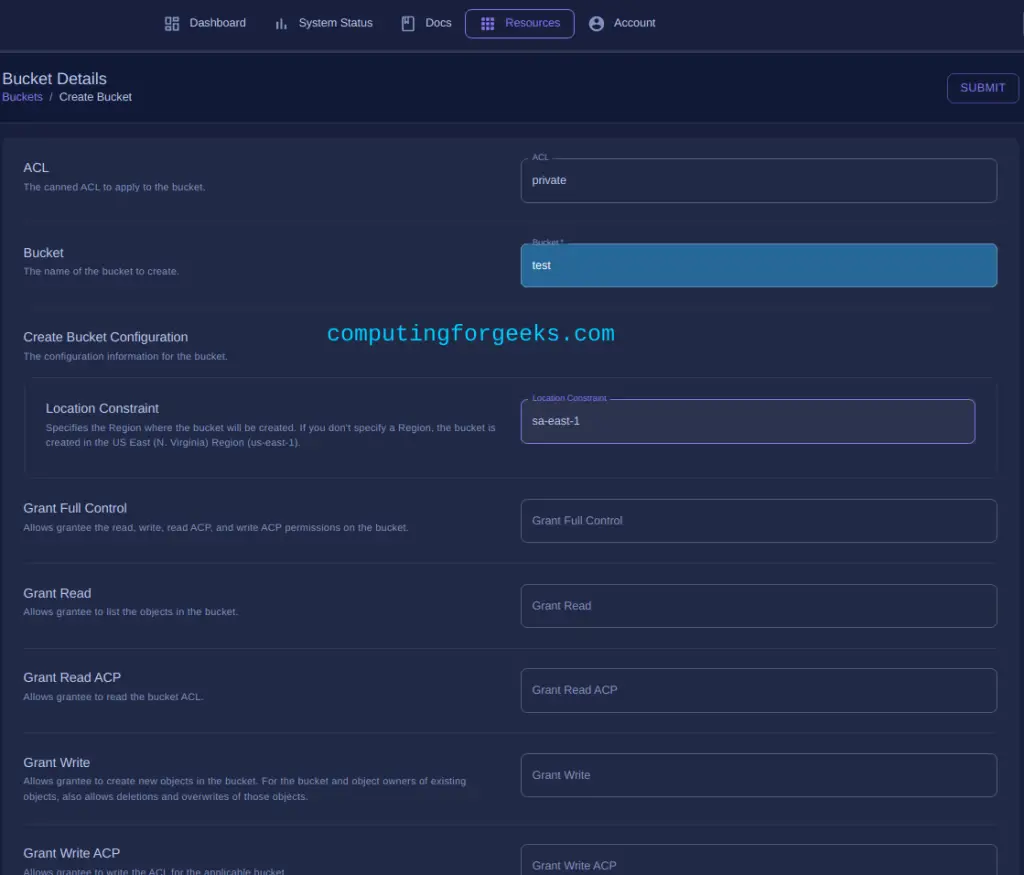Click the Grant Full Control section label
Viewport: 1024px width, 875px height.
75,508
